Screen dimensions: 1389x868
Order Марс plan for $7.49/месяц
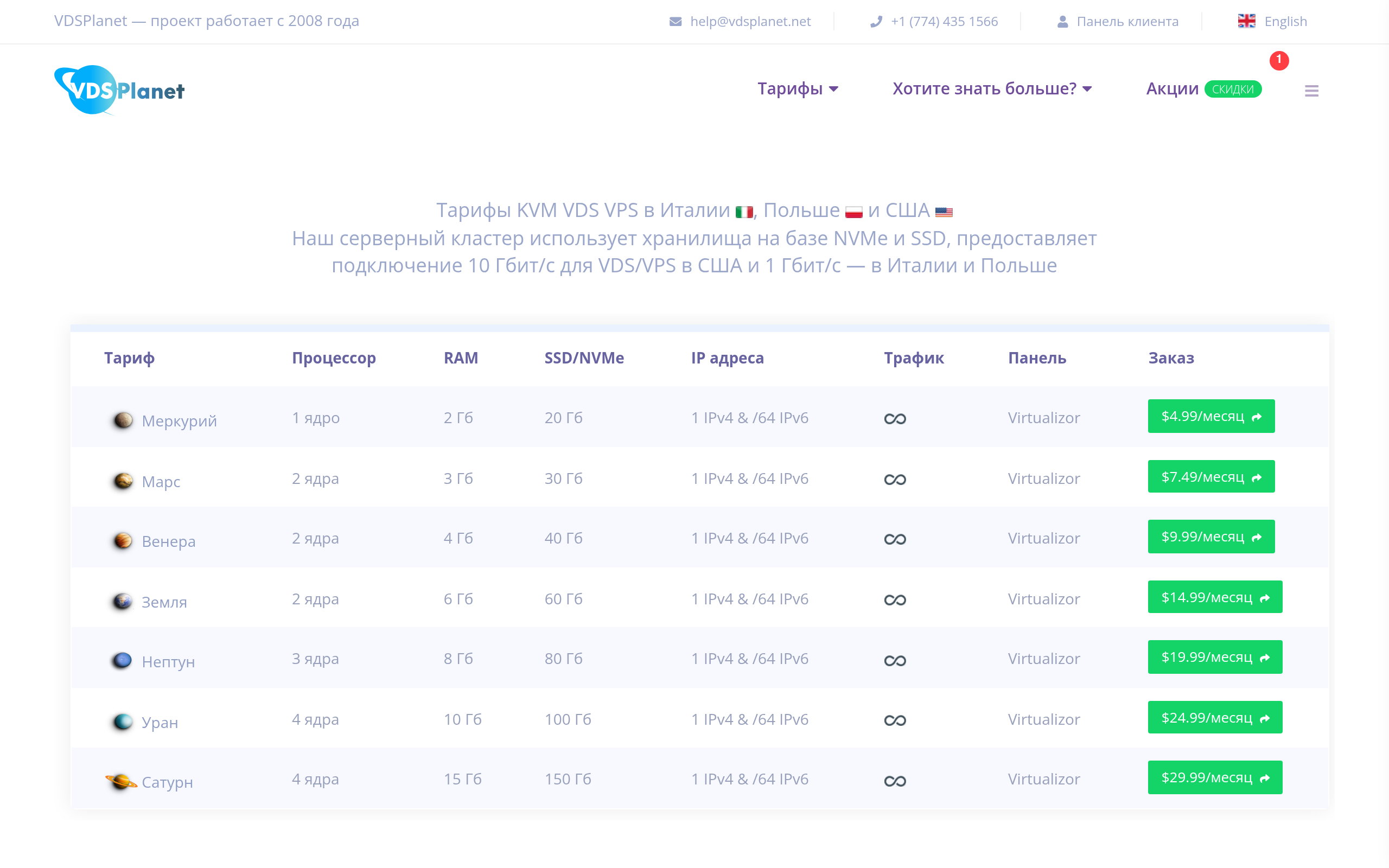point(1211,476)
